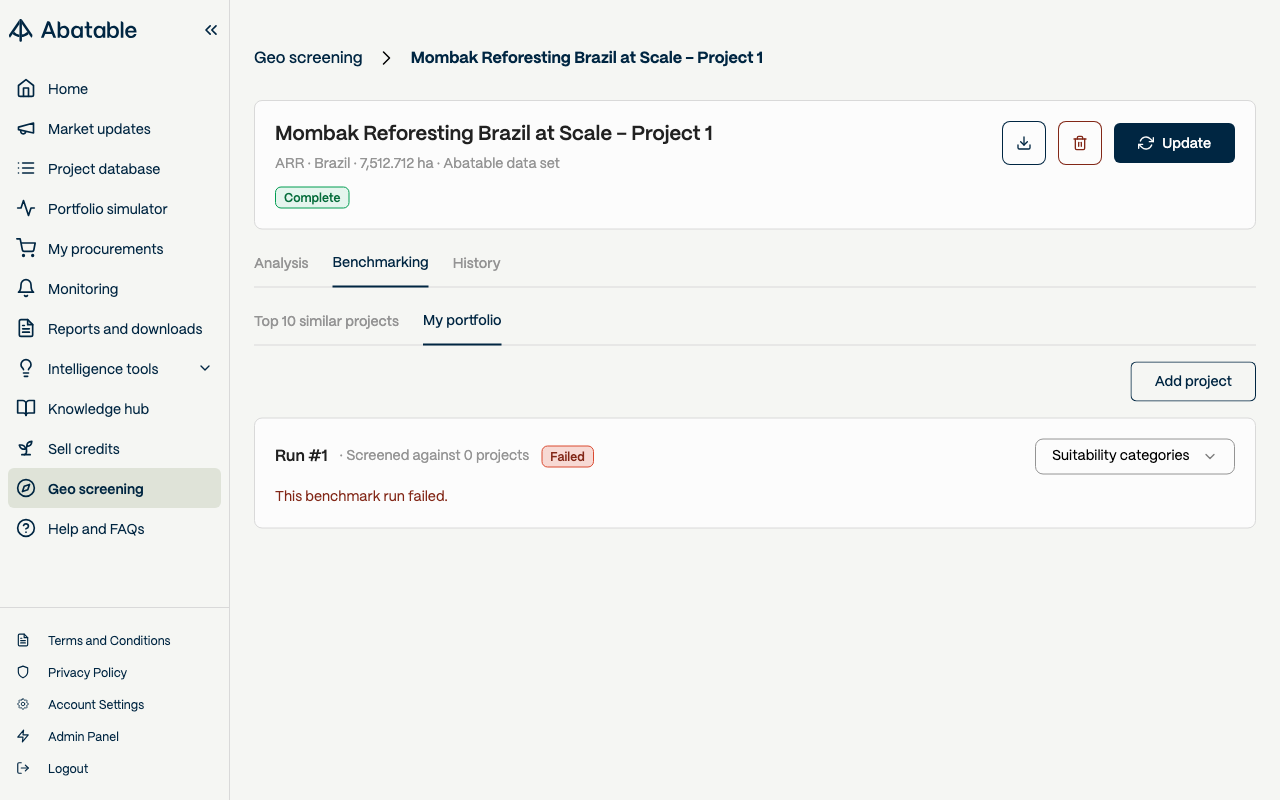Image resolution: width=1280 pixels, height=800 pixels.
Task: Go to Sell credits
Action: click(114, 449)
